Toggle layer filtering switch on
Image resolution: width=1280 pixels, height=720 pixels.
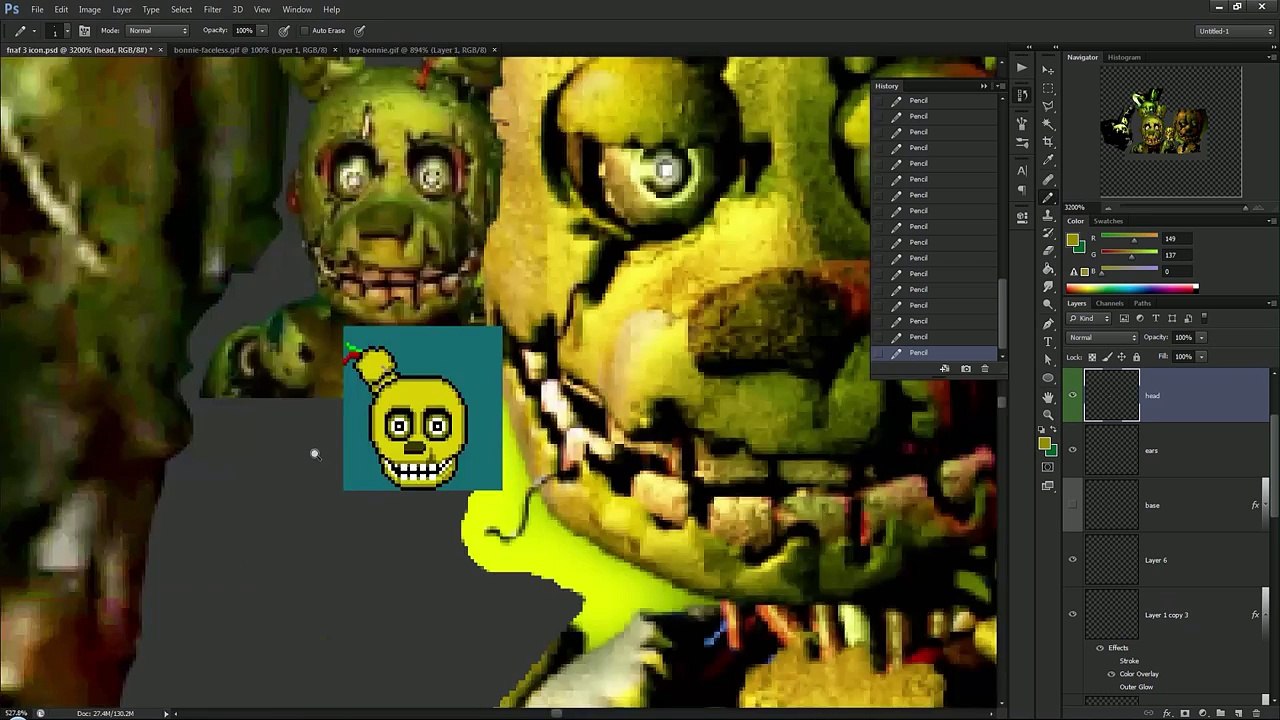point(1203,318)
